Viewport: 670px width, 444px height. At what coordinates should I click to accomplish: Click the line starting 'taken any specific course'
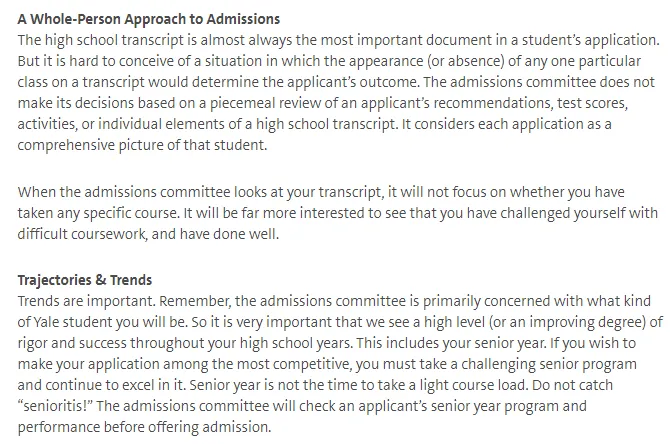point(338,213)
